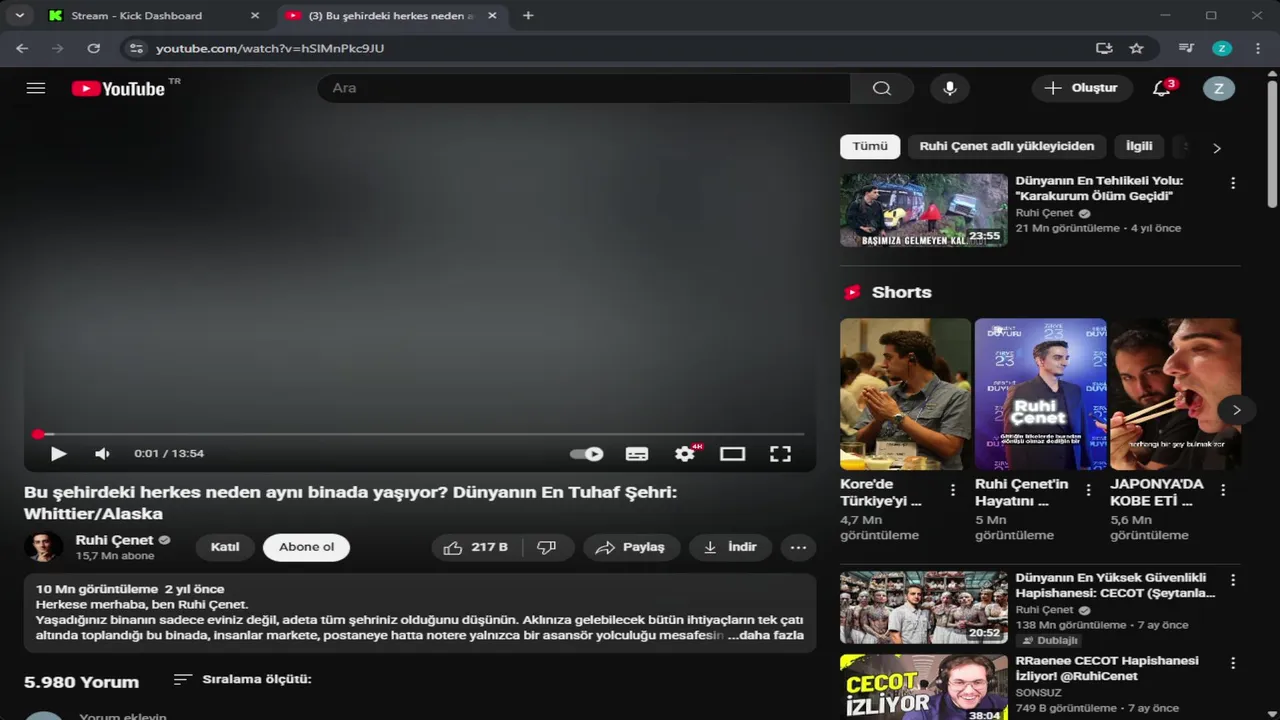Viewport: 1280px width, 720px height.
Task: Open JAPONYA'DA KOBE ETİ short
Action: 1175,394
